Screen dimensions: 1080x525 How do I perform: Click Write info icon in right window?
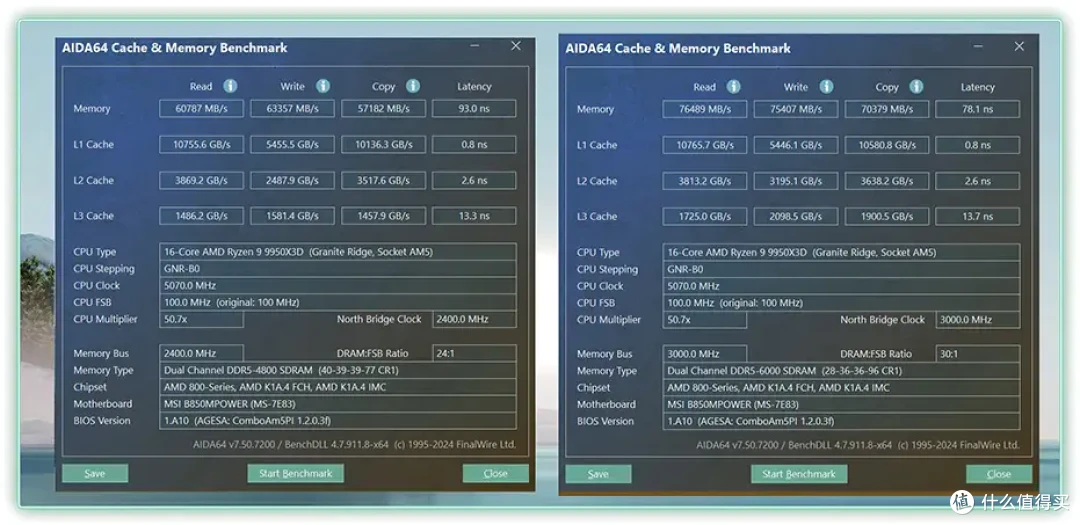click(827, 87)
